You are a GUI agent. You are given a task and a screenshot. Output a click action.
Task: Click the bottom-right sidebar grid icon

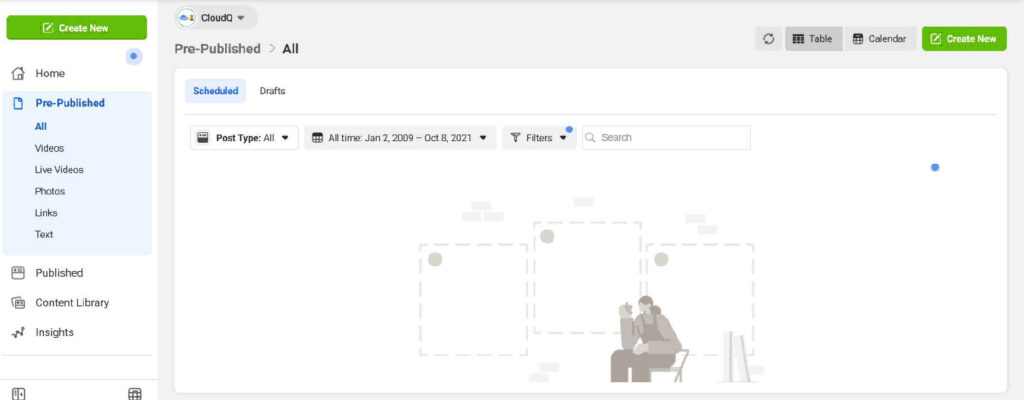pyautogui.click(x=135, y=393)
